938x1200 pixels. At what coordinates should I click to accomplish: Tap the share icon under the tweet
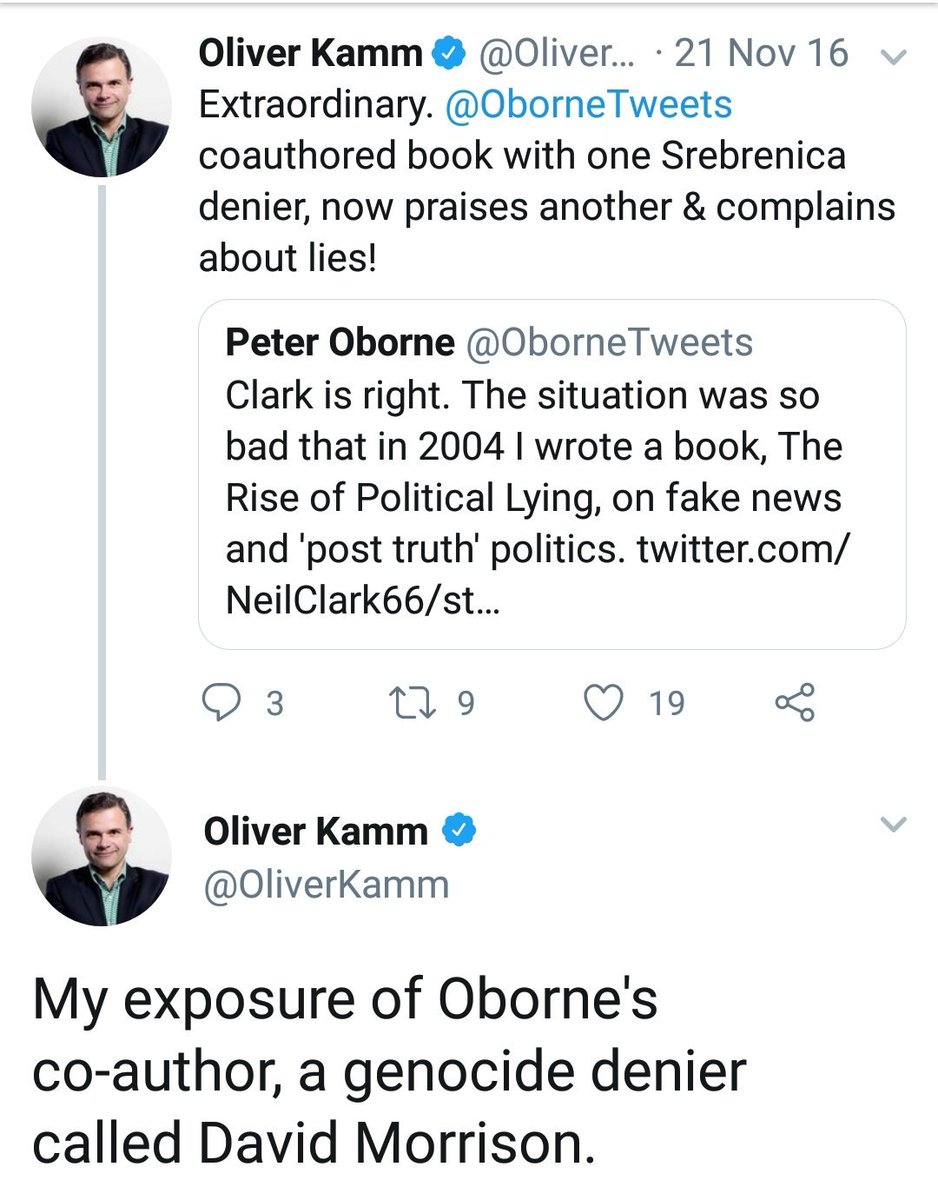[795, 703]
